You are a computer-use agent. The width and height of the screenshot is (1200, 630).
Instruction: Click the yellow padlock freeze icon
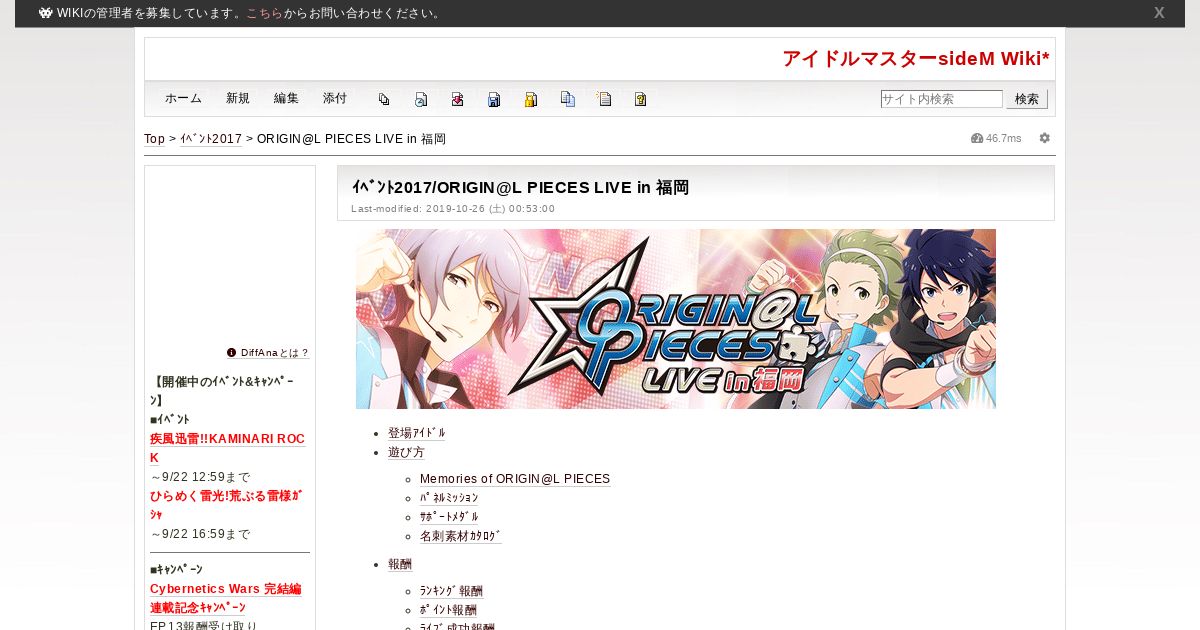point(531,99)
